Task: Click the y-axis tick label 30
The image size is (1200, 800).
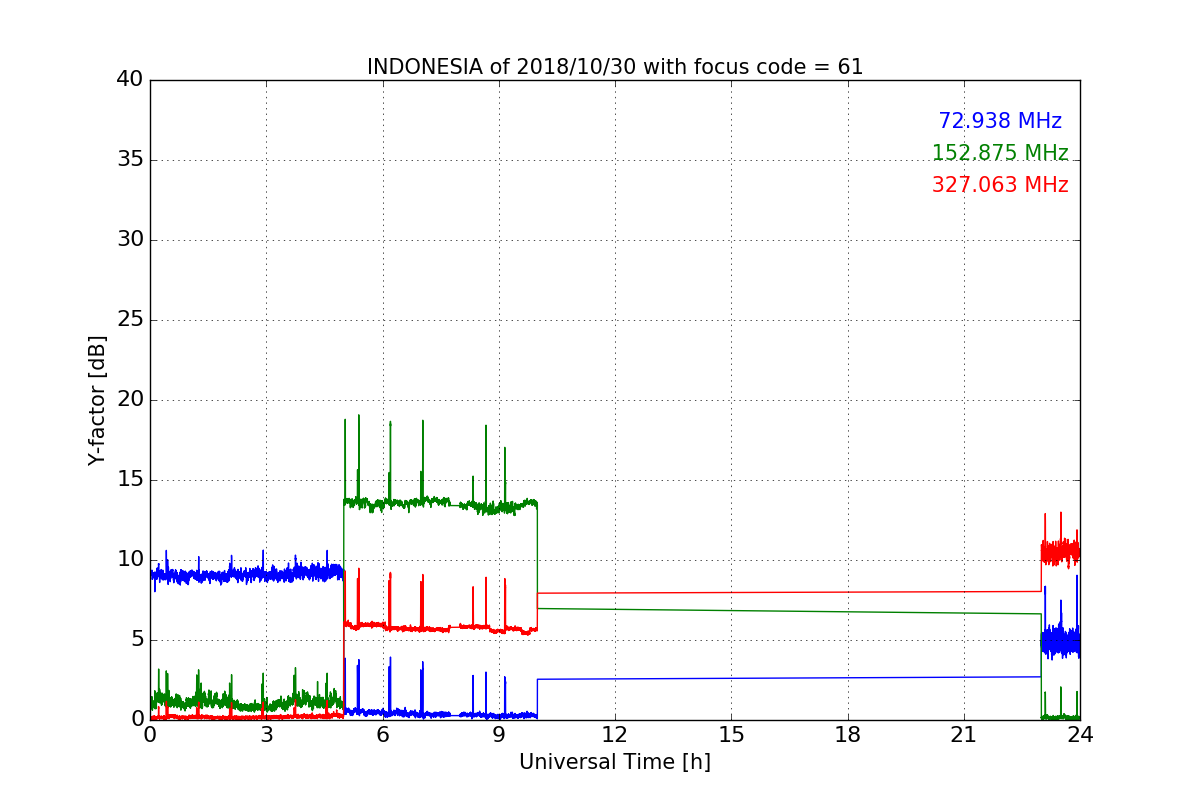Action: 129,240
